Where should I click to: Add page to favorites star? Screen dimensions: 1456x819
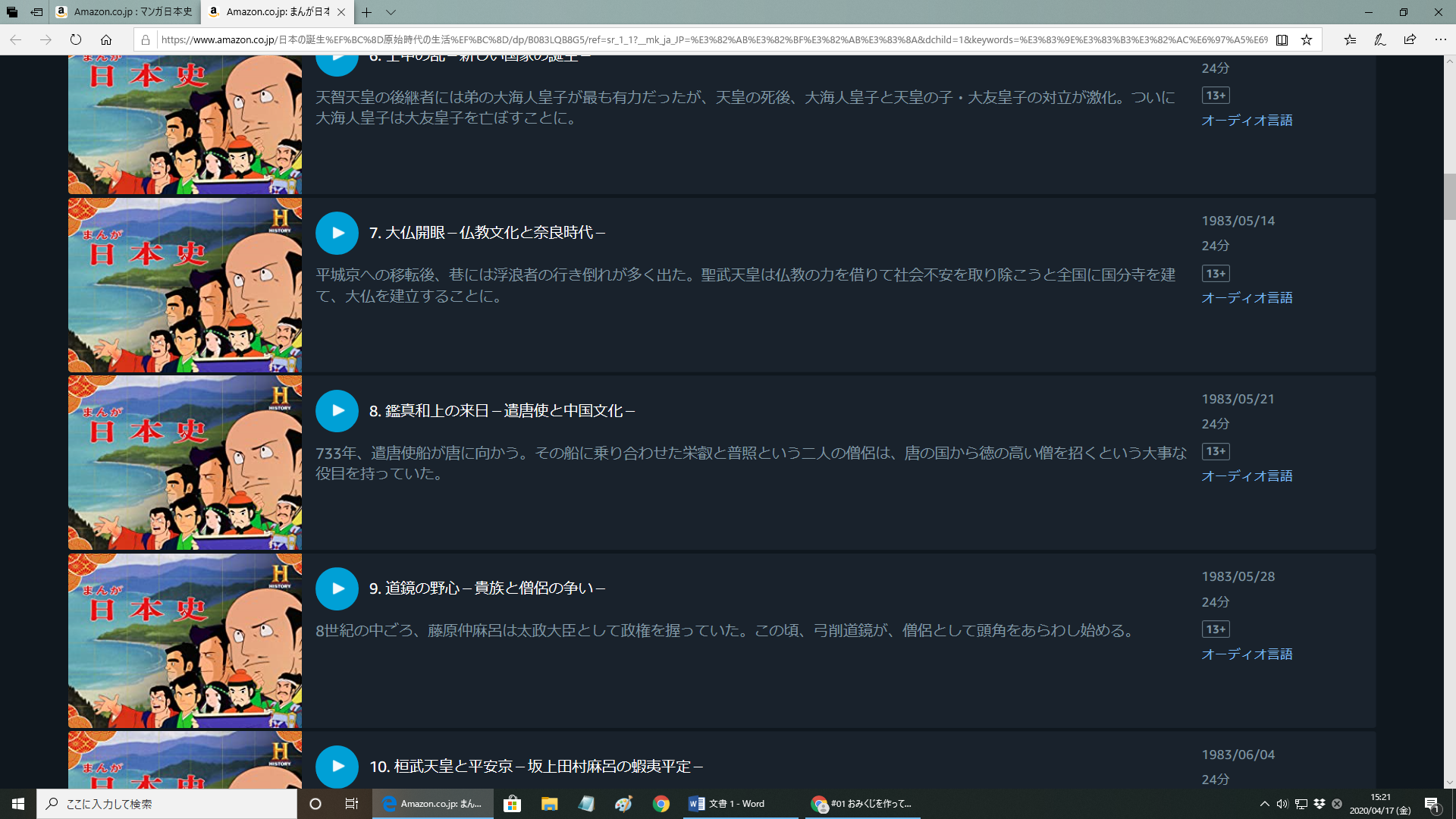(1307, 39)
